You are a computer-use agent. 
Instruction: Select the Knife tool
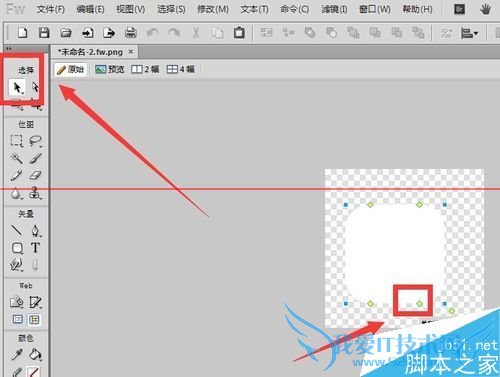[x=35, y=265]
